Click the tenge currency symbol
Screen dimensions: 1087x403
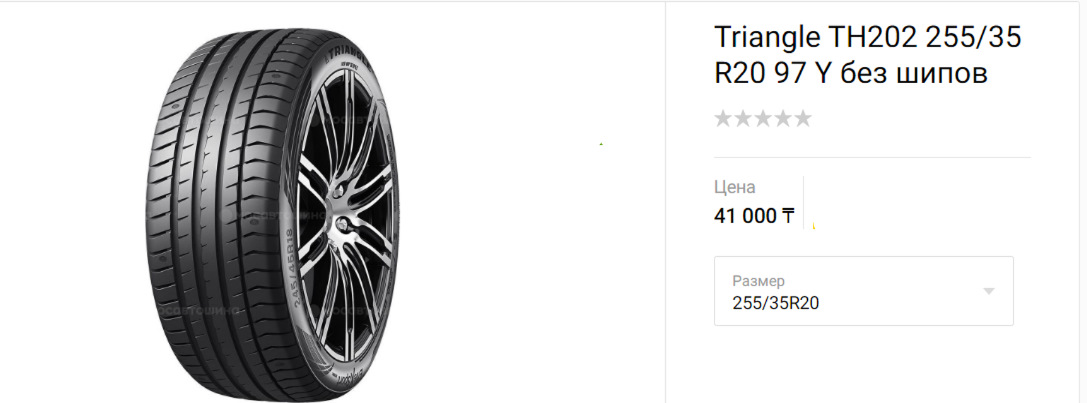click(x=788, y=215)
